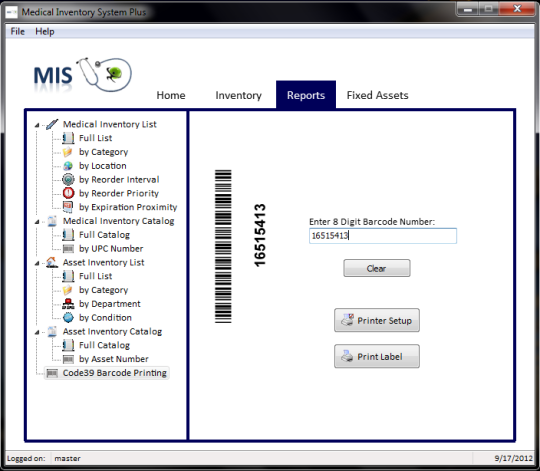The width and height of the screenshot is (540, 471).
Task: Switch to the Fixed Assets tab
Action: tap(377, 95)
